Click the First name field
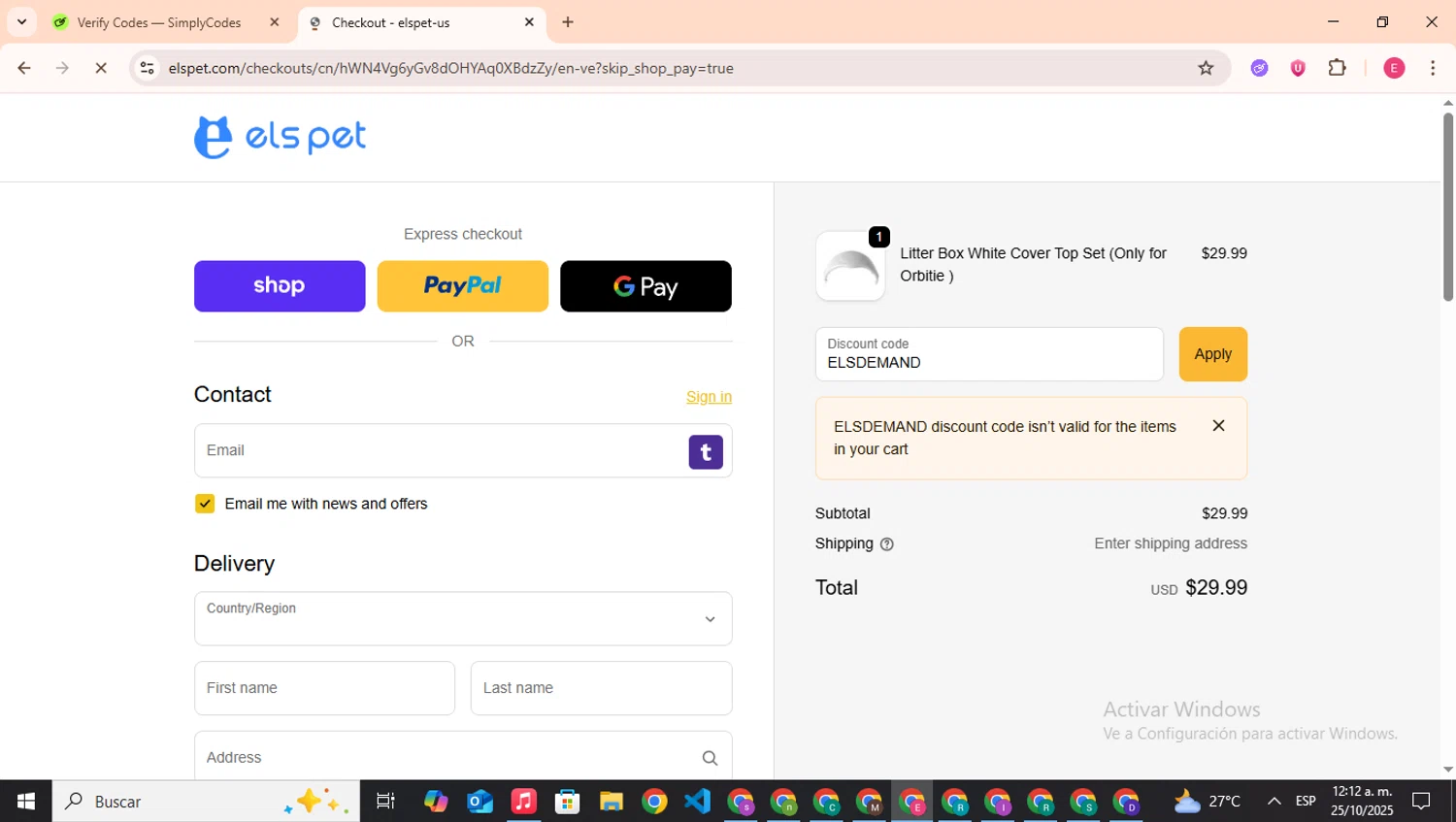Image resolution: width=1456 pixels, height=822 pixels. [x=324, y=688]
